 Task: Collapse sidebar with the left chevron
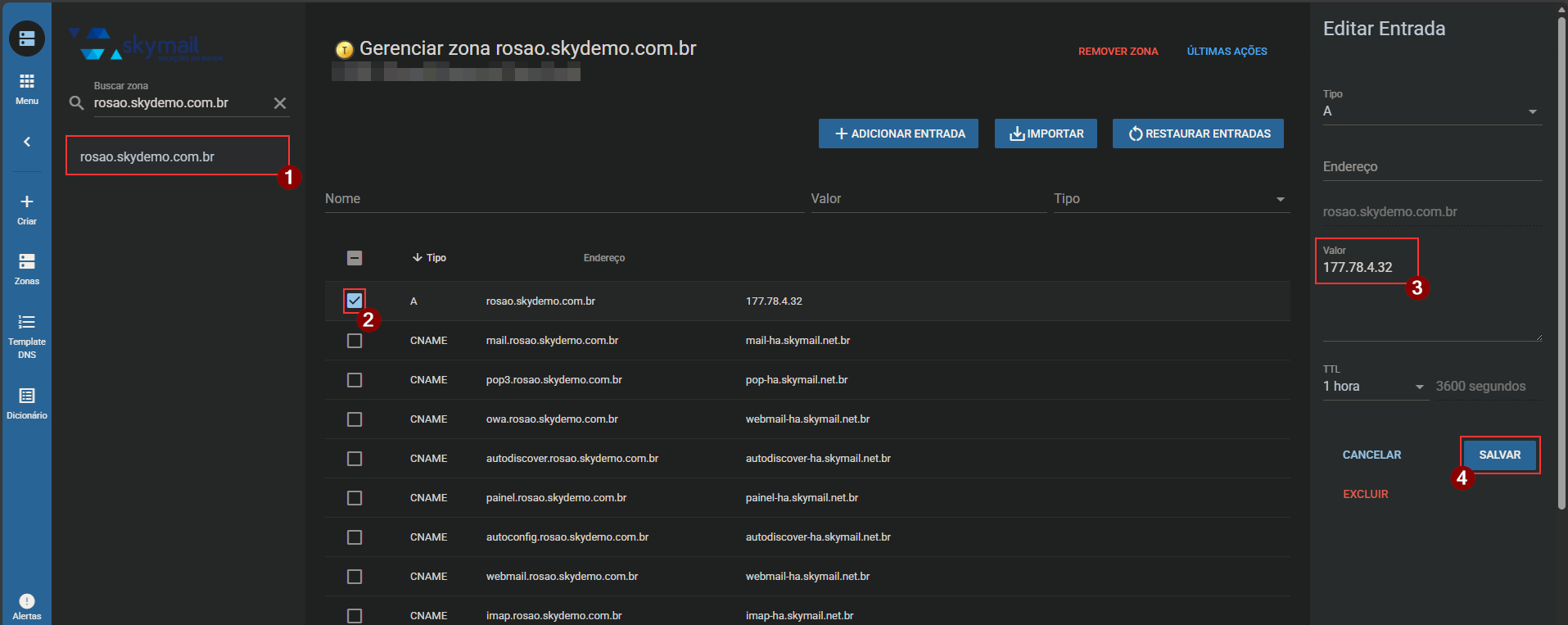pos(27,142)
